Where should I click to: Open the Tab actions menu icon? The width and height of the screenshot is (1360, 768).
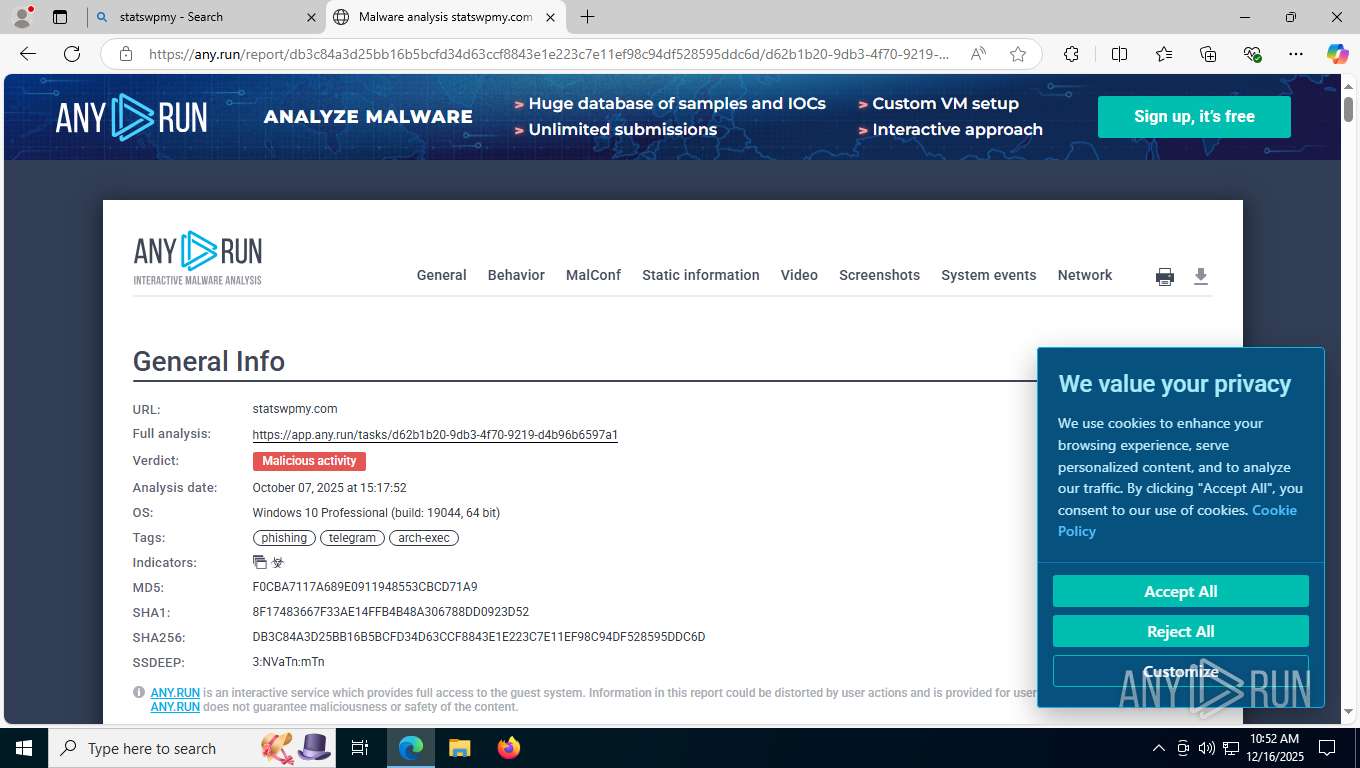(60, 17)
